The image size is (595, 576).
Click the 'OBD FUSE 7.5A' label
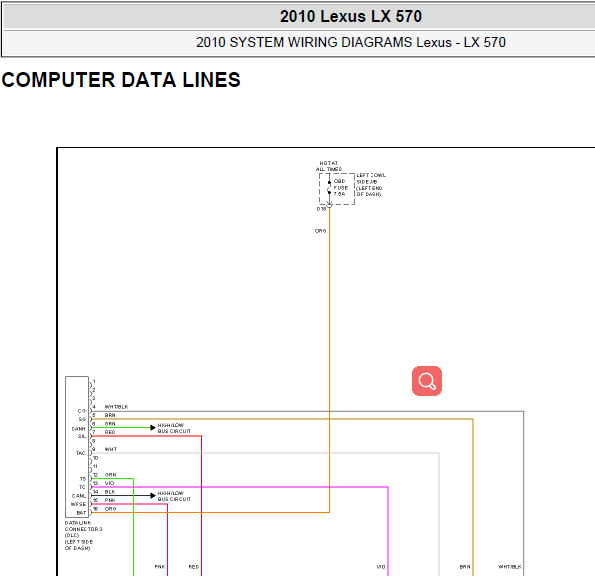[340, 187]
